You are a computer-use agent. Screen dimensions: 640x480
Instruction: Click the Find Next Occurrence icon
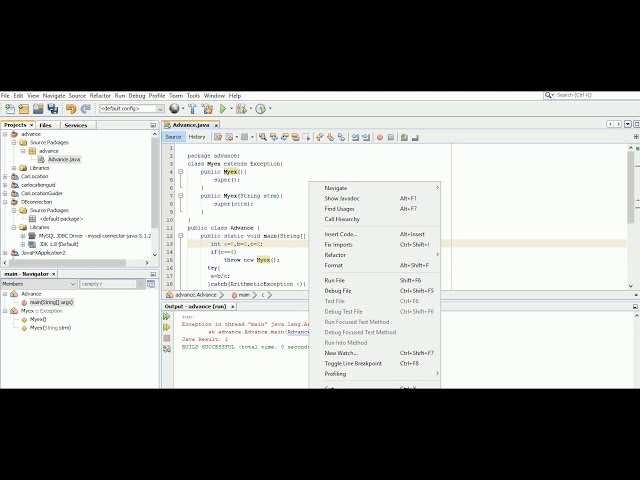pos(284,137)
